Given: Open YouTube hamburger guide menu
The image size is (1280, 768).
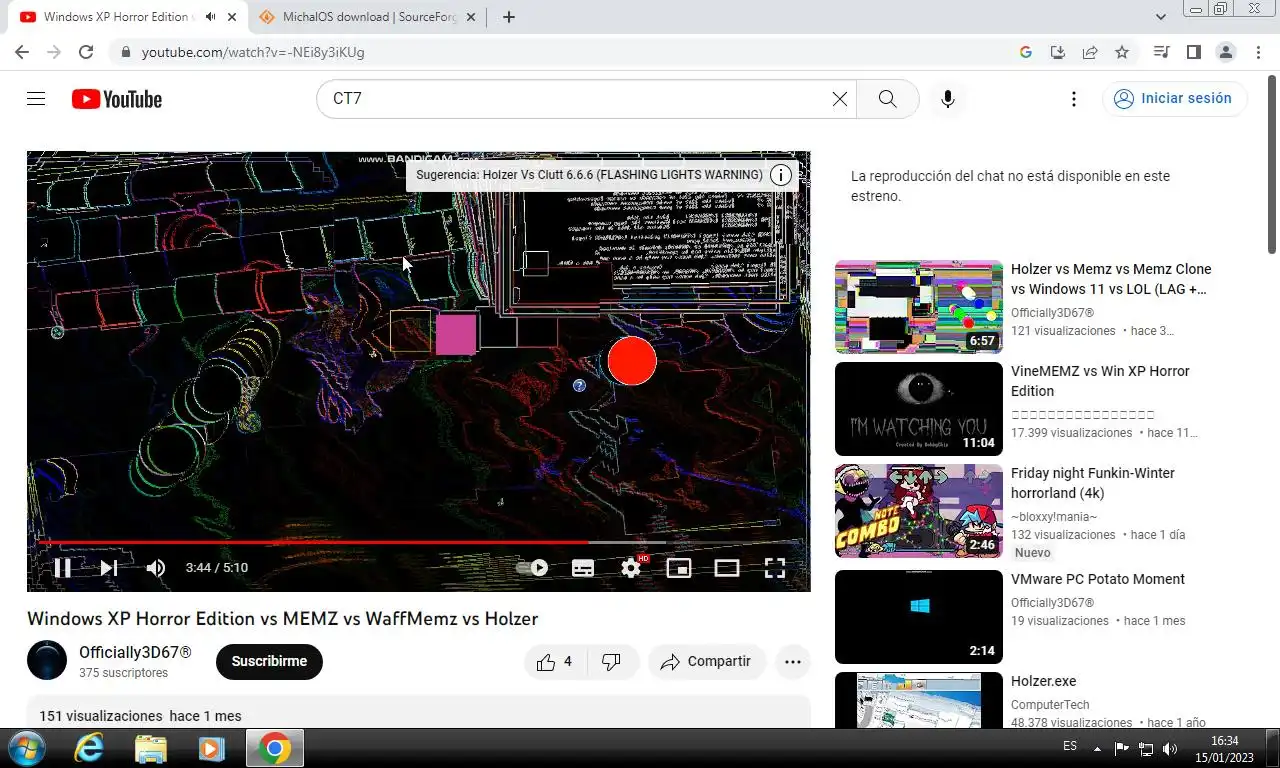Looking at the screenshot, I should (36, 99).
